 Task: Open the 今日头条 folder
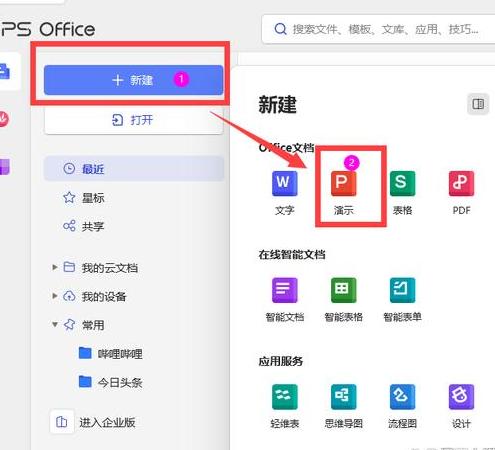coord(120,382)
